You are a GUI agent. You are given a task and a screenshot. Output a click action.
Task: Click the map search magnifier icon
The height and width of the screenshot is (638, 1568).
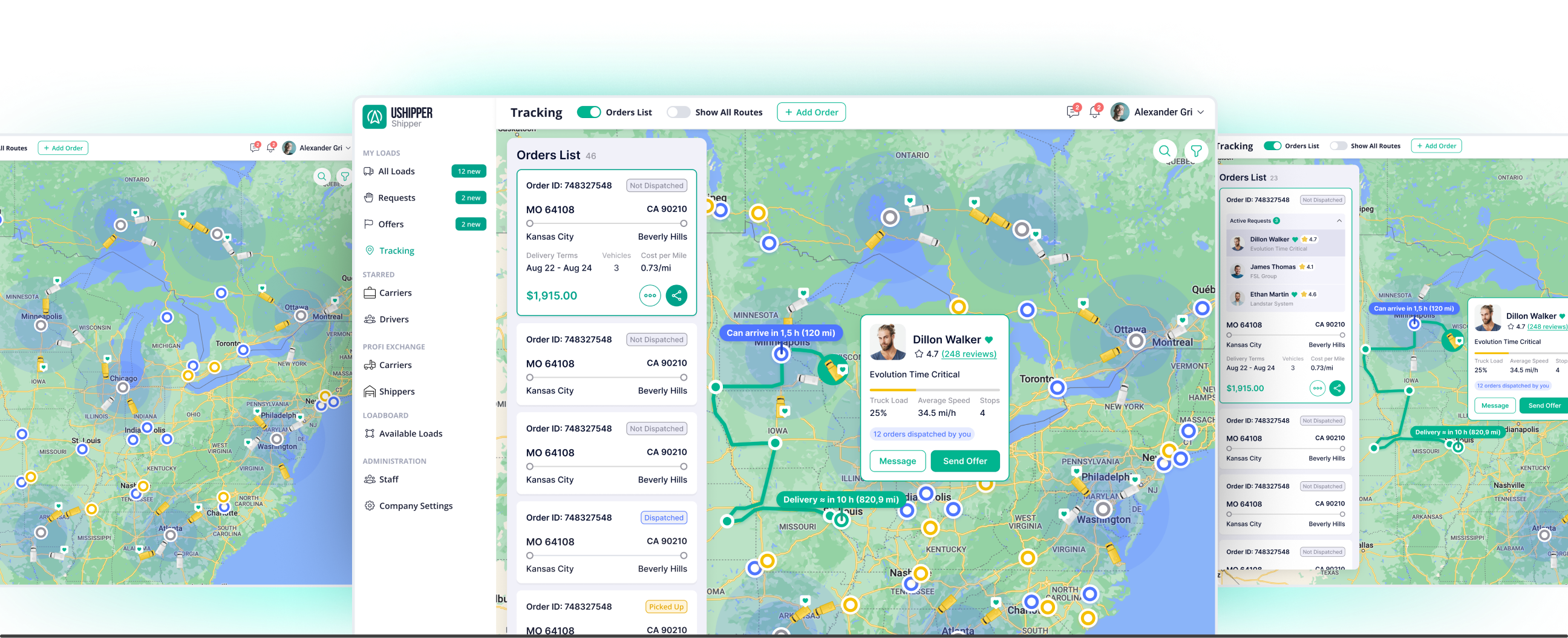[x=1164, y=151]
